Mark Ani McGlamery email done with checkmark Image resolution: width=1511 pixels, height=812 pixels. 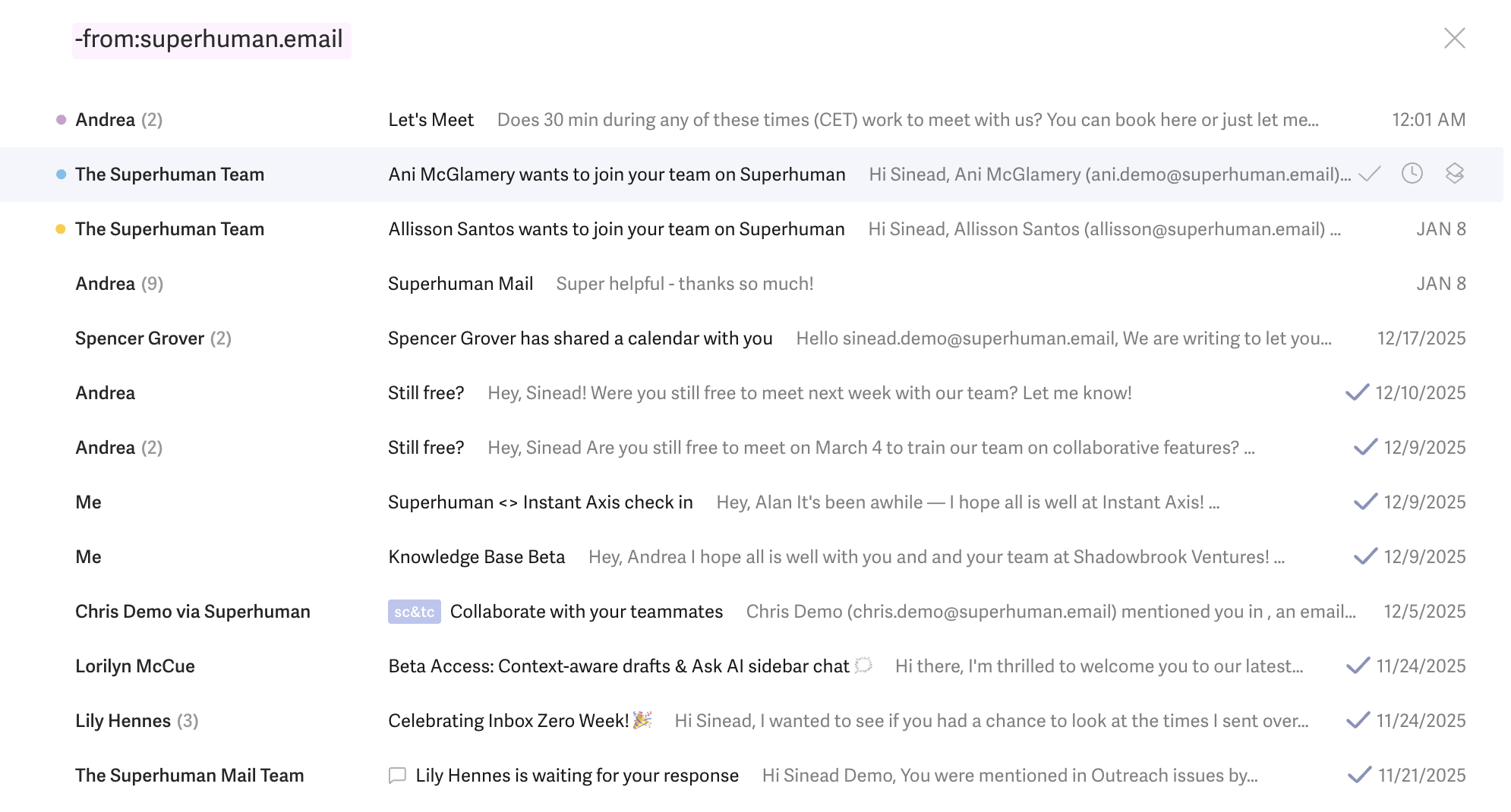pyautogui.click(x=1369, y=175)
